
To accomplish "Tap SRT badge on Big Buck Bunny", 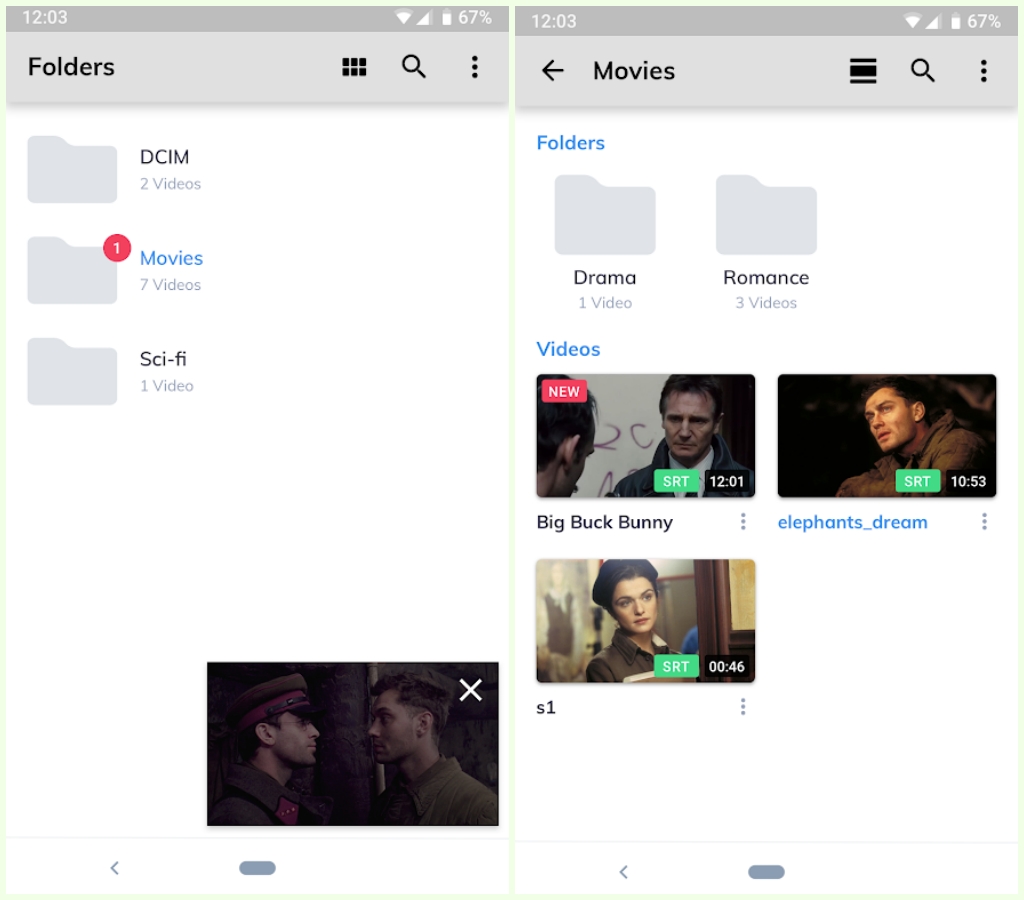I will pyautogui.click(x=676, y=481).
